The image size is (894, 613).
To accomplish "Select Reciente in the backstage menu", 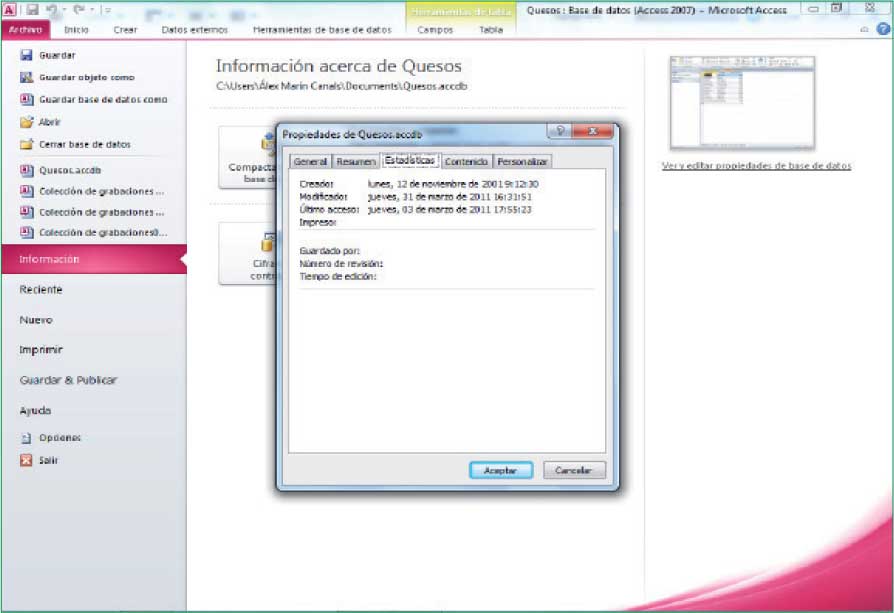I will tap(41, 289).
